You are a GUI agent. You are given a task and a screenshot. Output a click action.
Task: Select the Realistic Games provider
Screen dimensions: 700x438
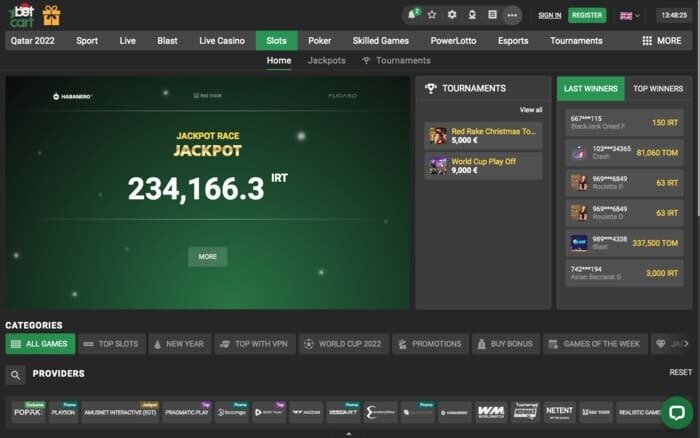640,412
